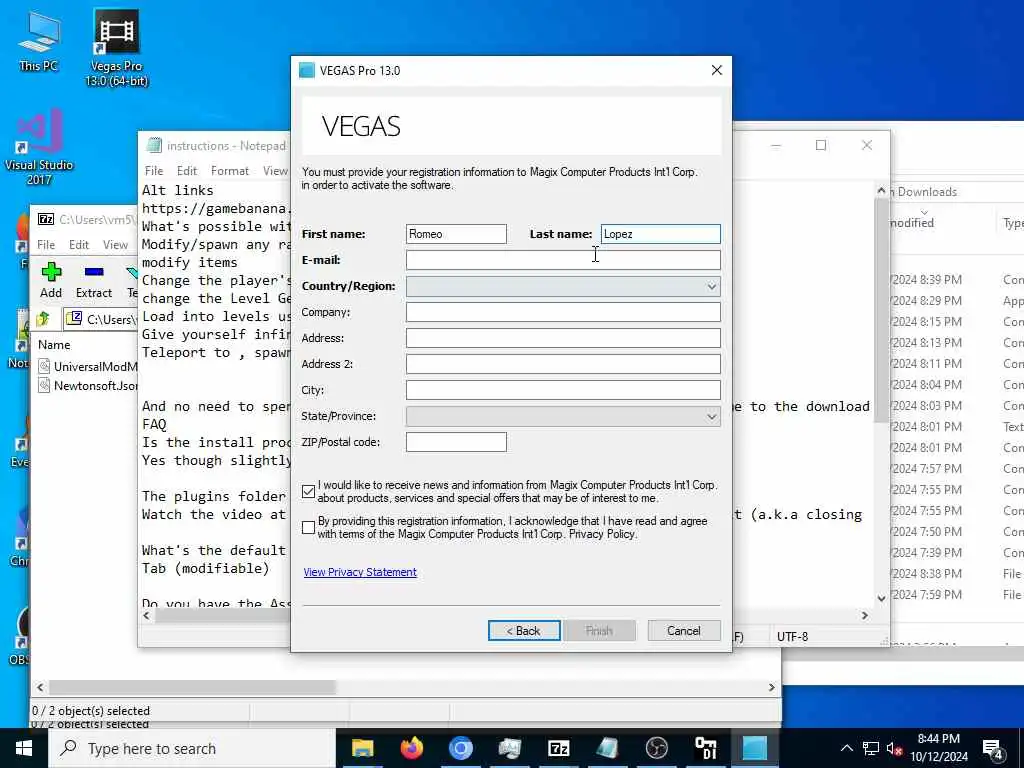Select Newtonsoft.Json file icon in 7-Zip
This screenshot has width=1024, height=768.
click(x=44, y=385)
